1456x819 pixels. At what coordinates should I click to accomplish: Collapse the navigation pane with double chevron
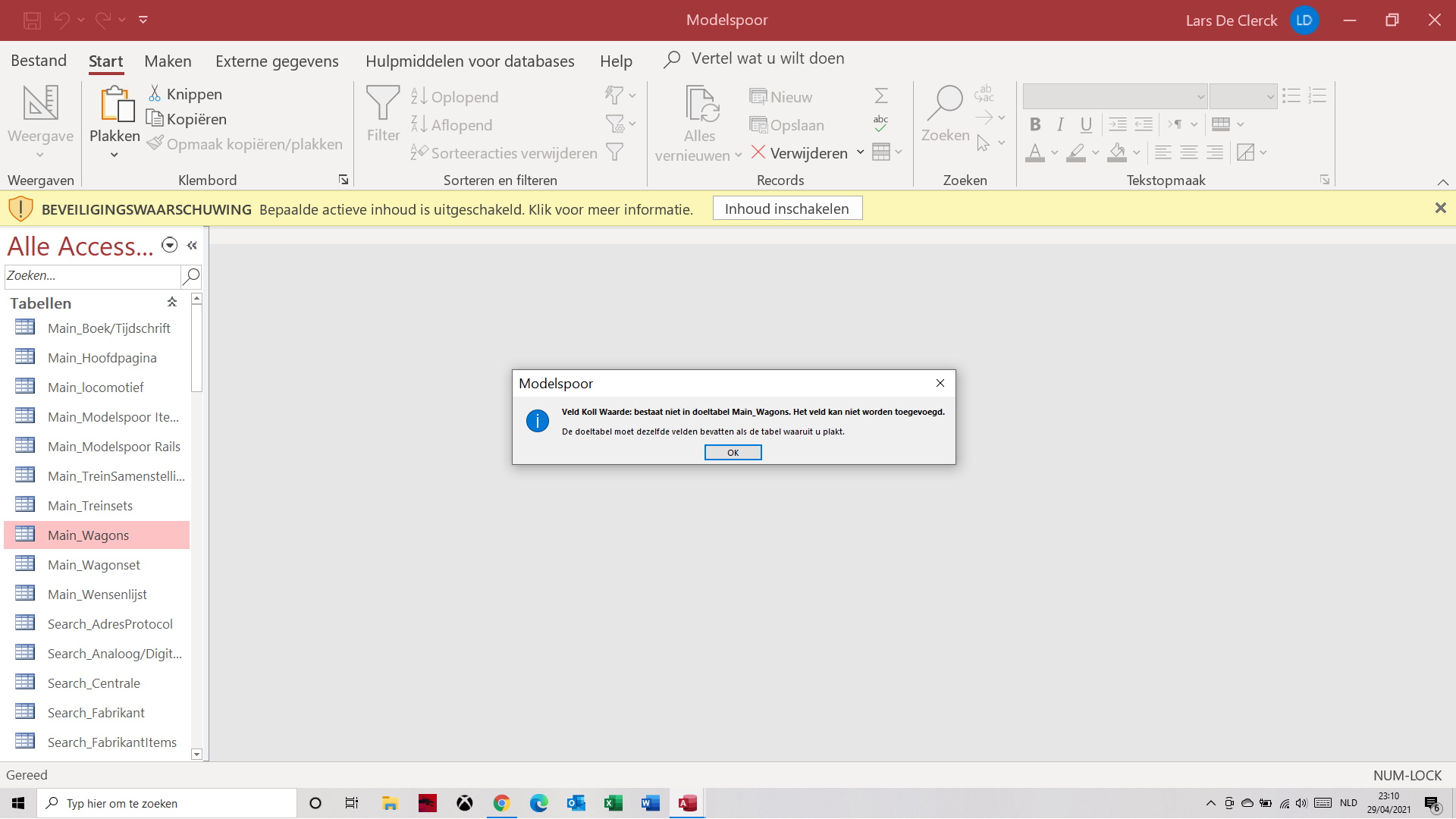click(x=193, y=245)
